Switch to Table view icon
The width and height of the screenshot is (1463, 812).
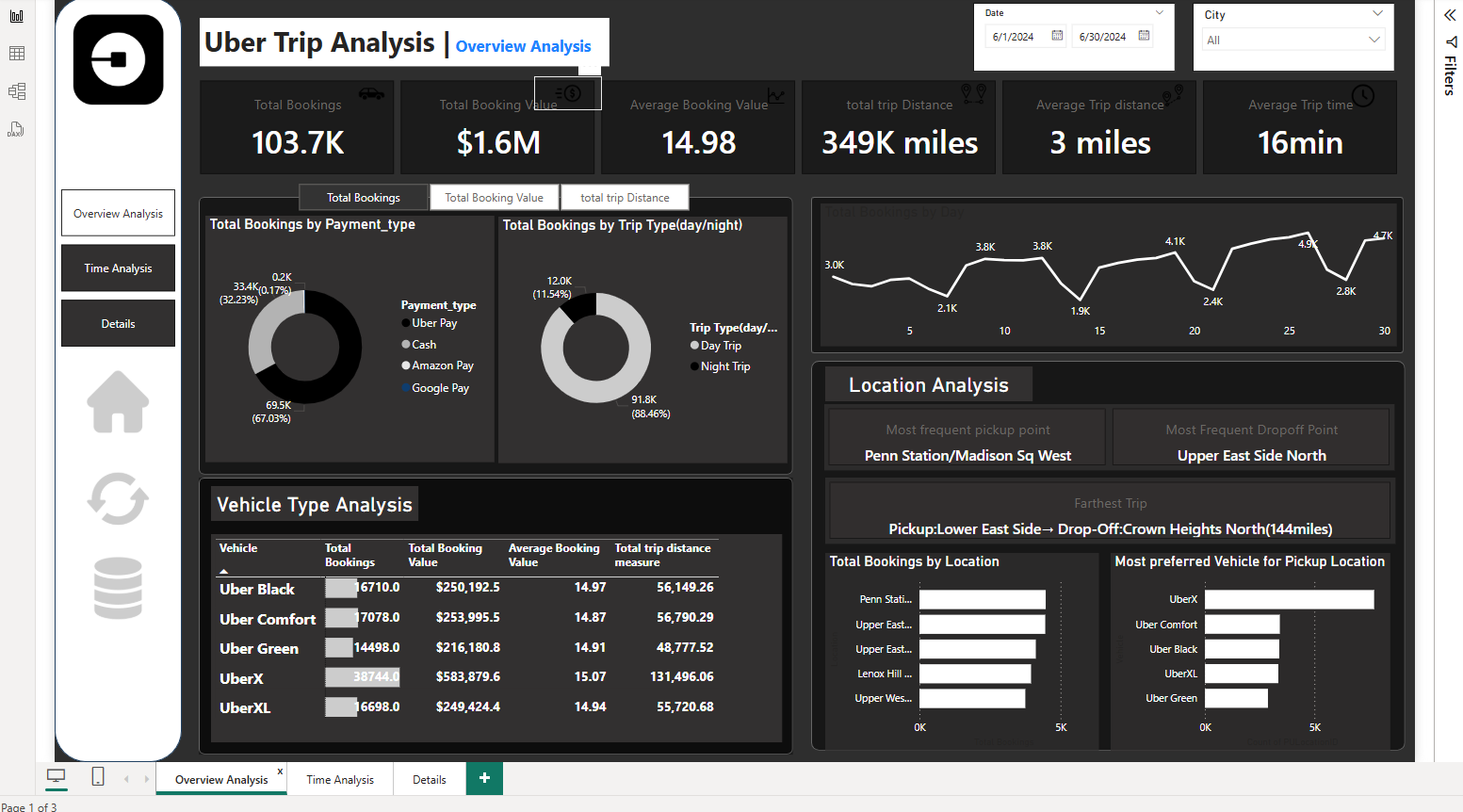tap(17, 54)
